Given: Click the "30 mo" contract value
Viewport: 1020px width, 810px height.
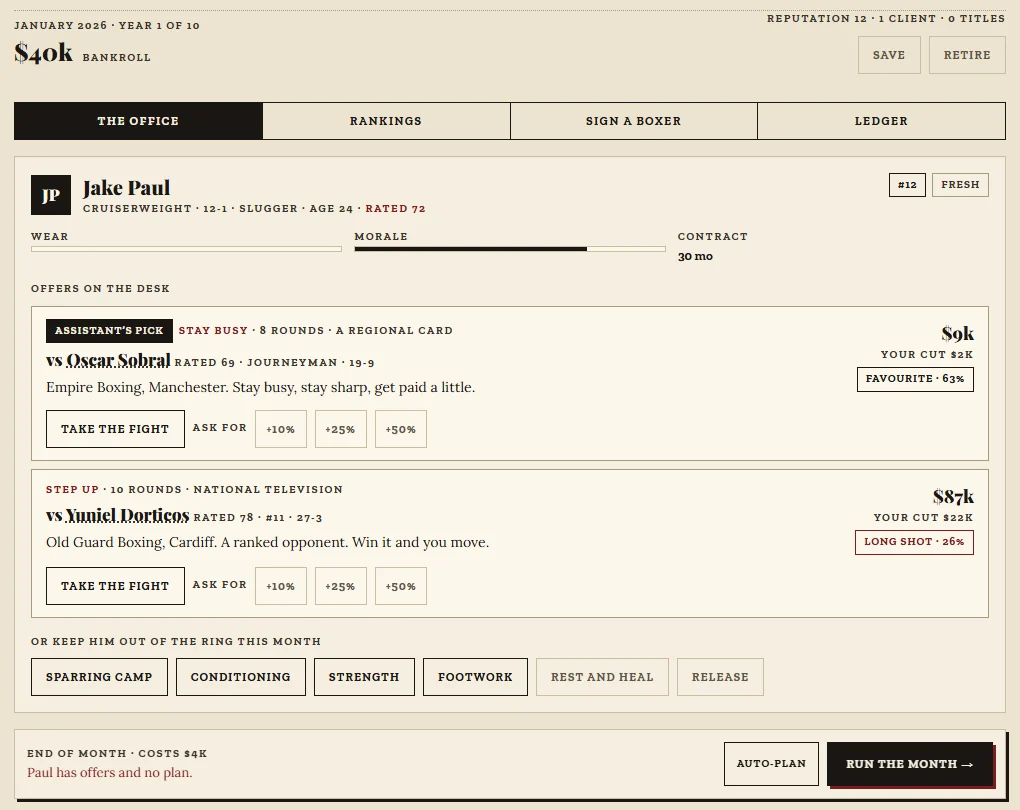Looking at the screenshot, I should 695,256.
